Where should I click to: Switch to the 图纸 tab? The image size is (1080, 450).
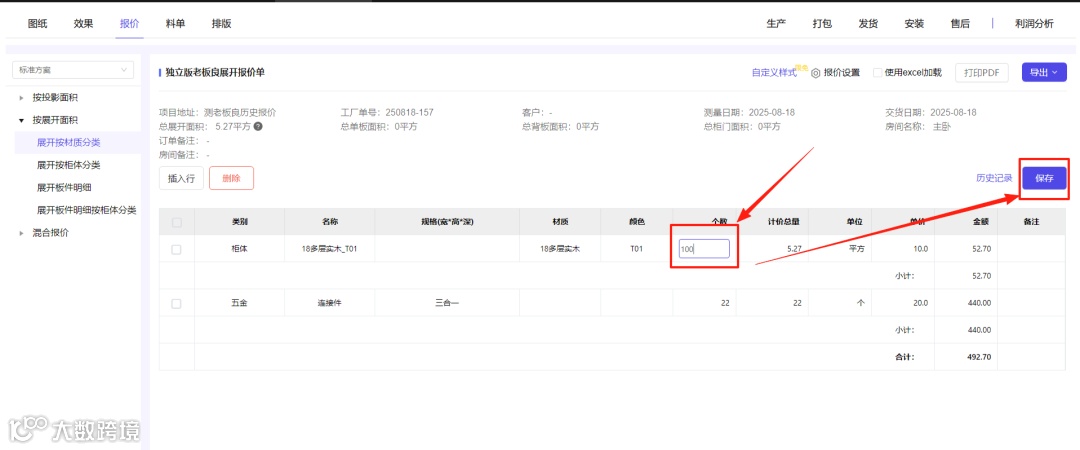37,23
